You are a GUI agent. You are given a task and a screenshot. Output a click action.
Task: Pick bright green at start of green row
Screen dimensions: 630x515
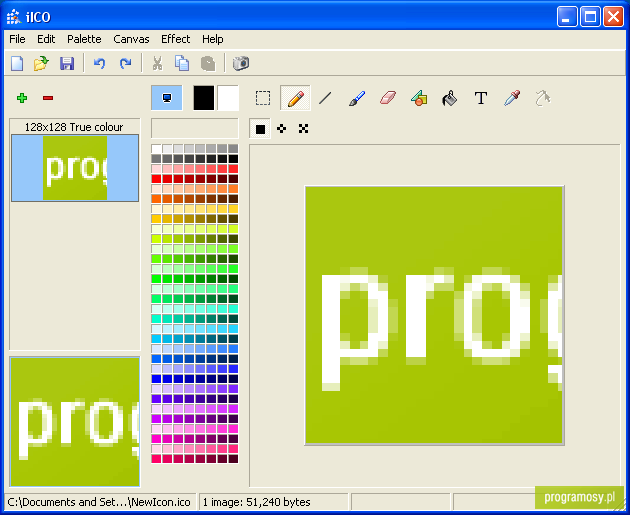(x=156, y=278)
